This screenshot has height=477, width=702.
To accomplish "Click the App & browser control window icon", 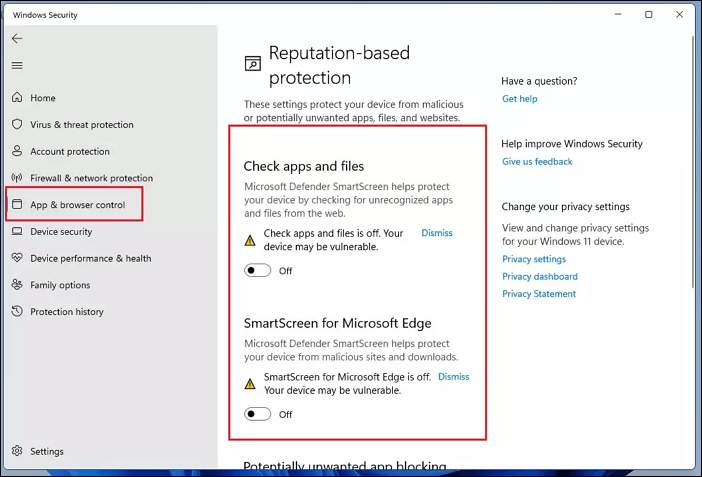I will [x=17, y=204].
